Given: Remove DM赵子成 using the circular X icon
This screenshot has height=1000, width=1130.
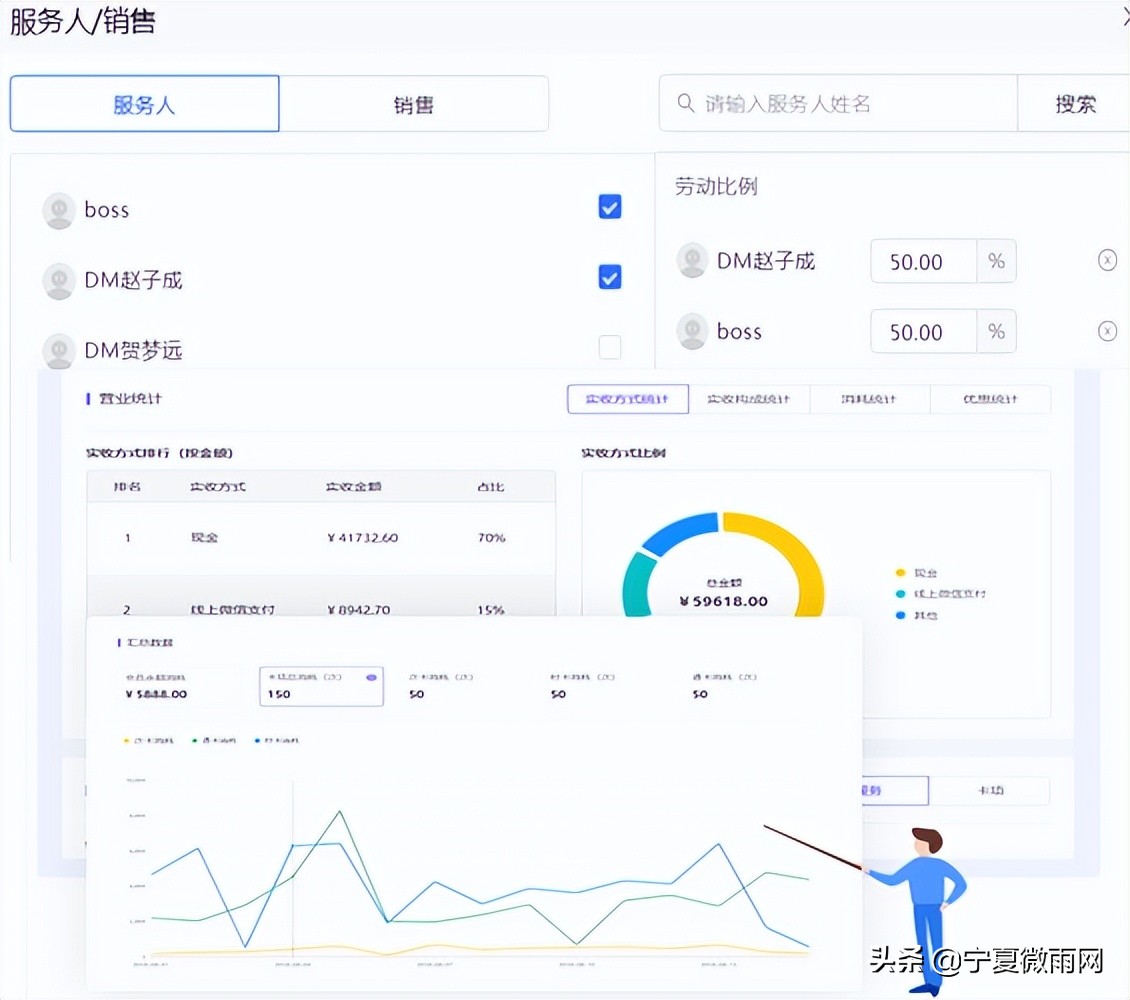Looking at the screenshot, I should [1107, 259].
